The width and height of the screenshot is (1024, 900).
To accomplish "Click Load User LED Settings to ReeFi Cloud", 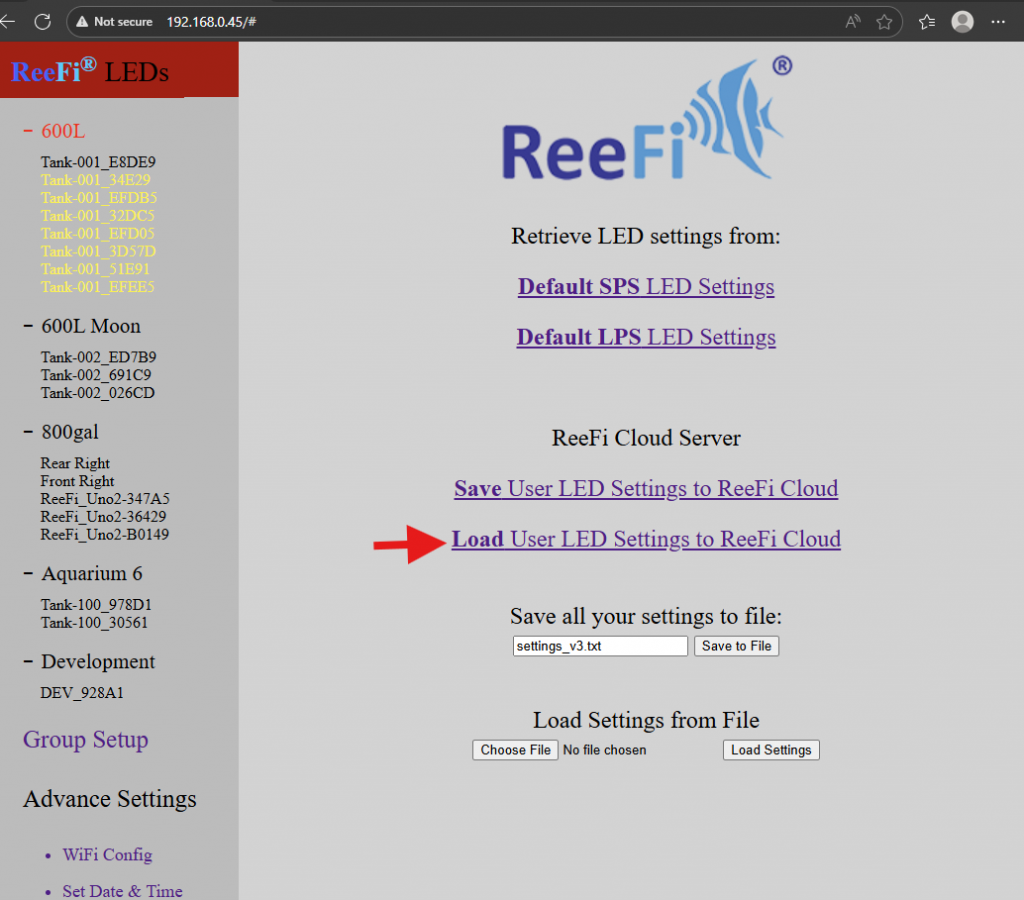I will 646,540.
